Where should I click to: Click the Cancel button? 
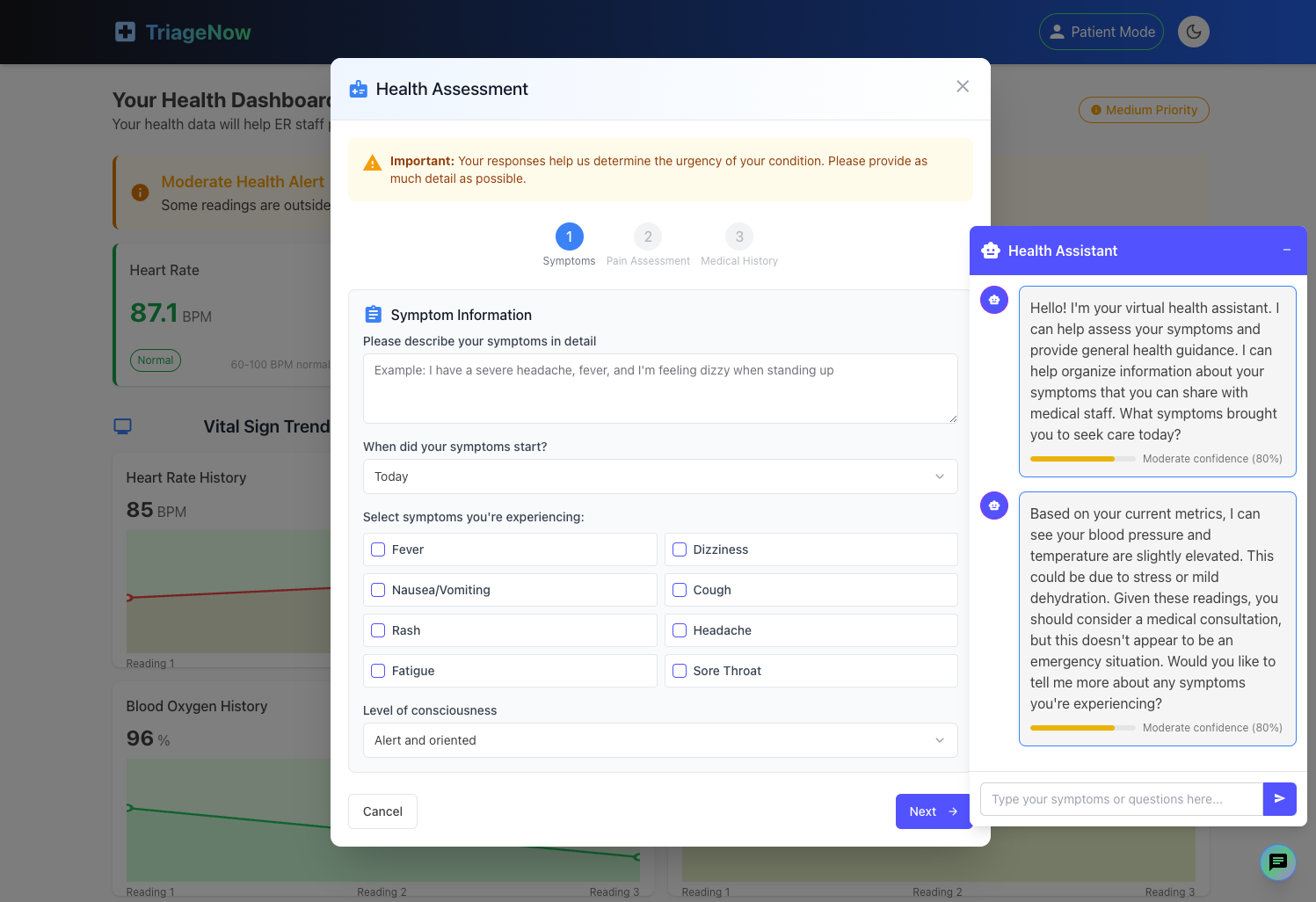pyautogui.click(x=382, y=811)
